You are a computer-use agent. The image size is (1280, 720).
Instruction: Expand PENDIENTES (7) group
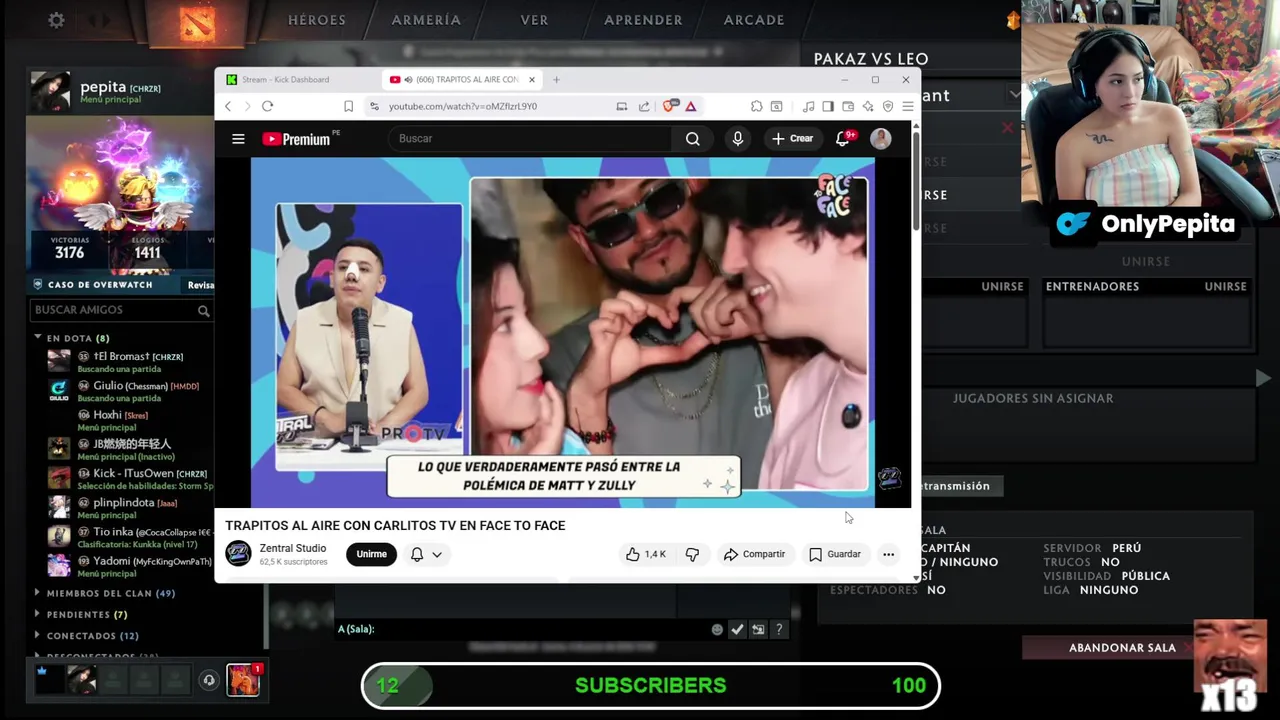(38, 614)
